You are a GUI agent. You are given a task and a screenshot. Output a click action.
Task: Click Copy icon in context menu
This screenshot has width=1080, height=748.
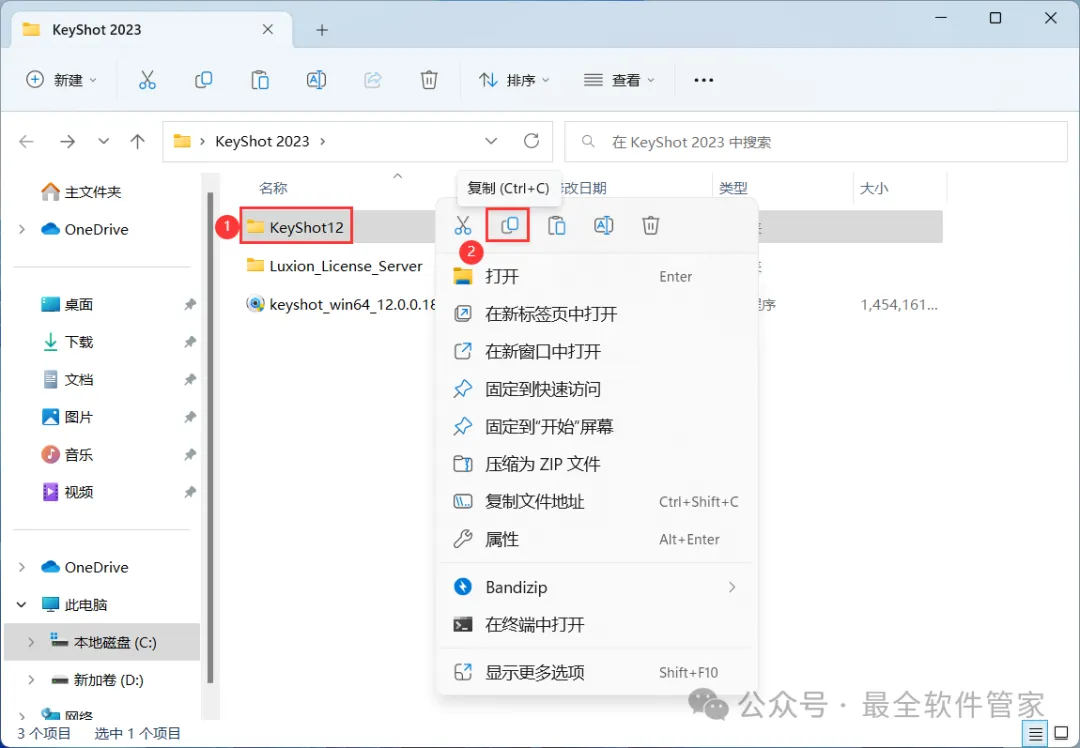pos(510,225)
